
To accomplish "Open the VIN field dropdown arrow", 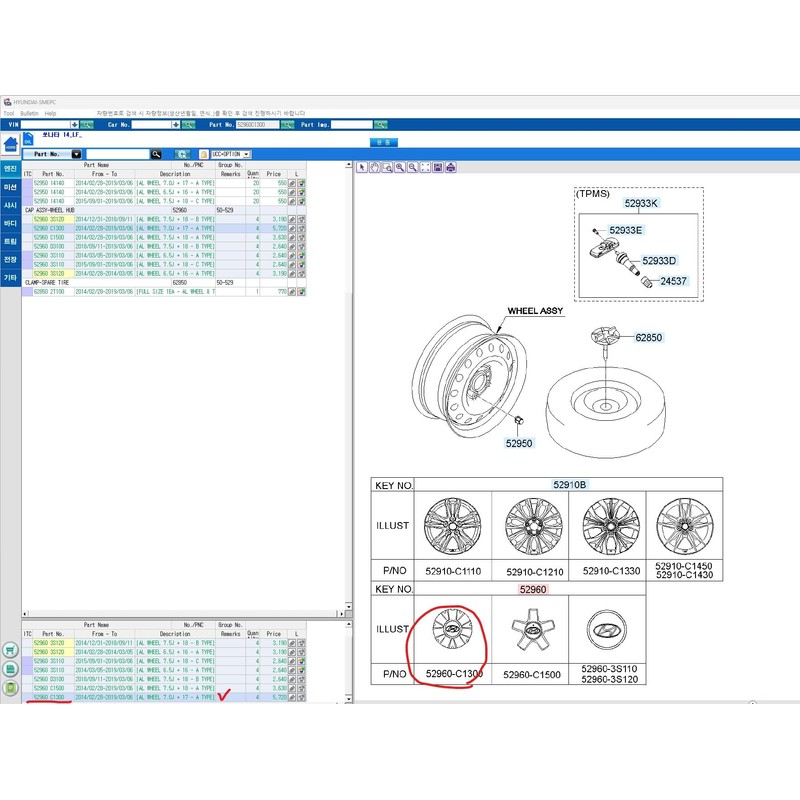I will (x=75, y=124).
